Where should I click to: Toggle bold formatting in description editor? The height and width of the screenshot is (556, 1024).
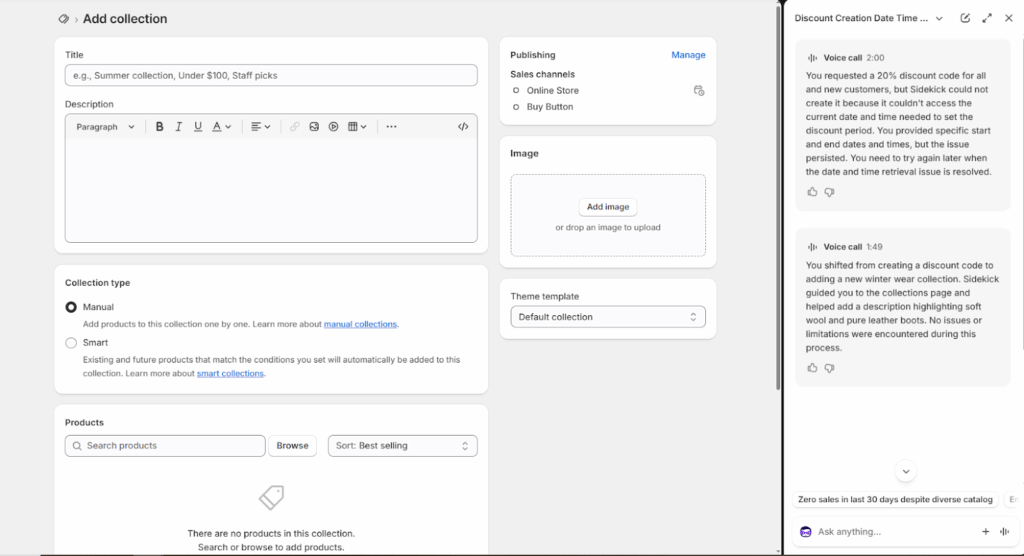(x=159, y=127)
